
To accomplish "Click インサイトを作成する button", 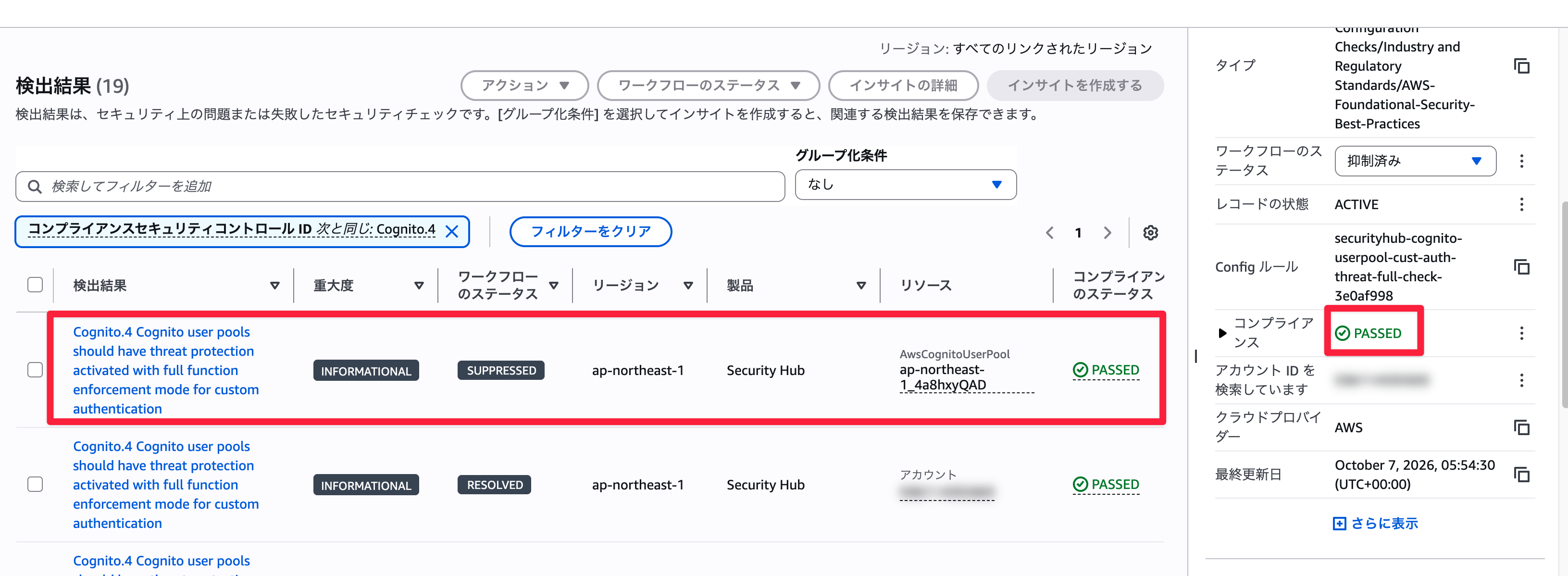I will [x=1075, y=85].
